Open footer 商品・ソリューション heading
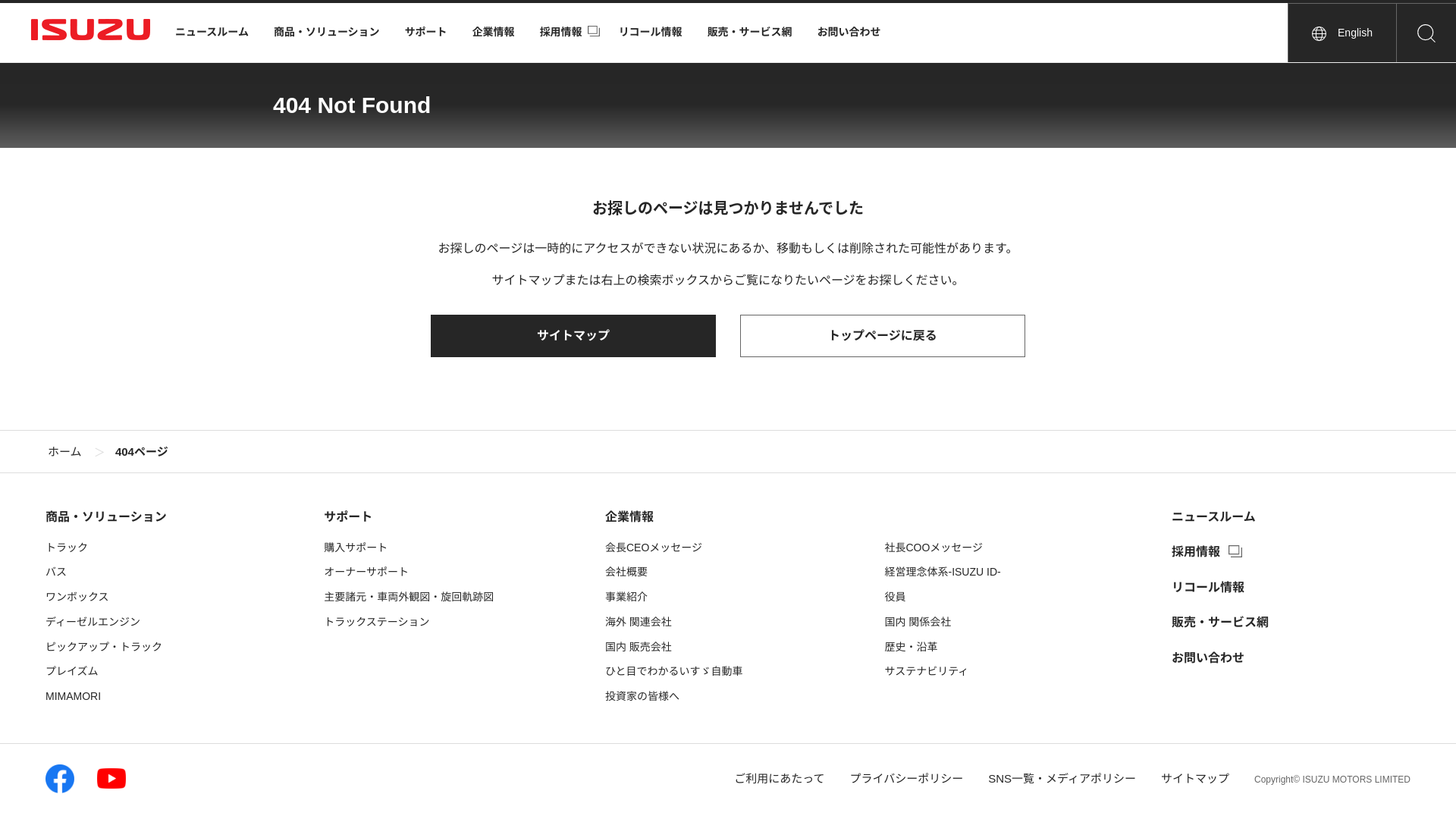 [x=106, y=516]
